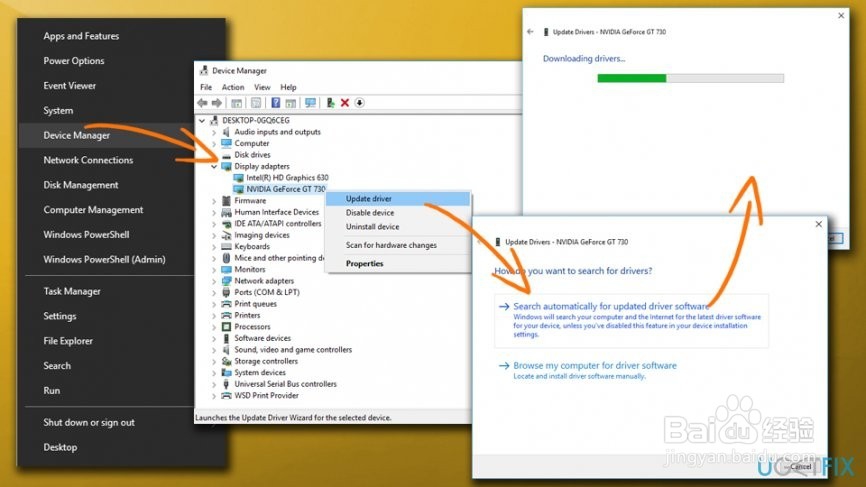Choose Properties from the context menu
Screen dimensions: 866x487
tap(398, 264)
